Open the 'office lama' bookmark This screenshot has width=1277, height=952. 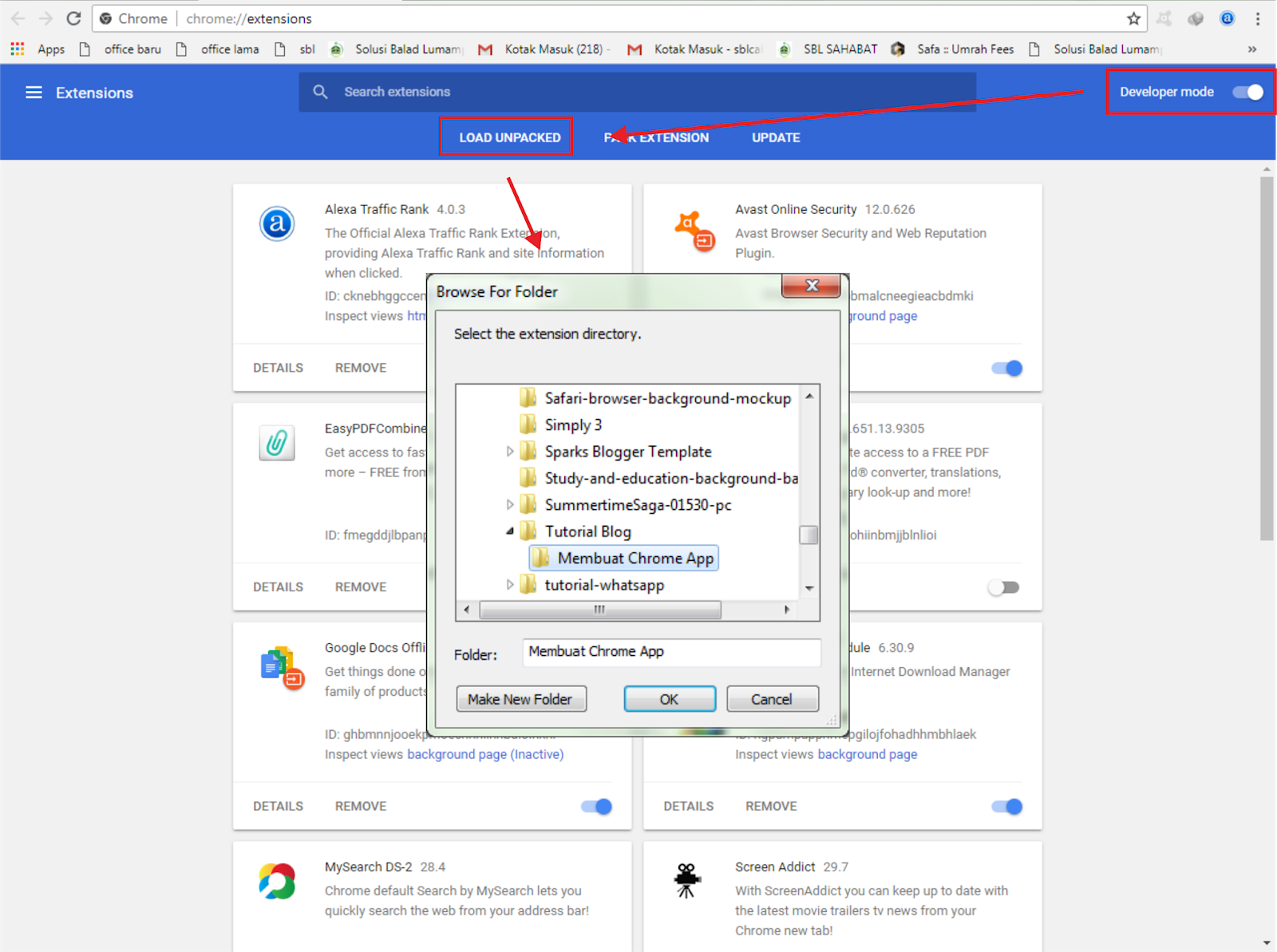218,49
